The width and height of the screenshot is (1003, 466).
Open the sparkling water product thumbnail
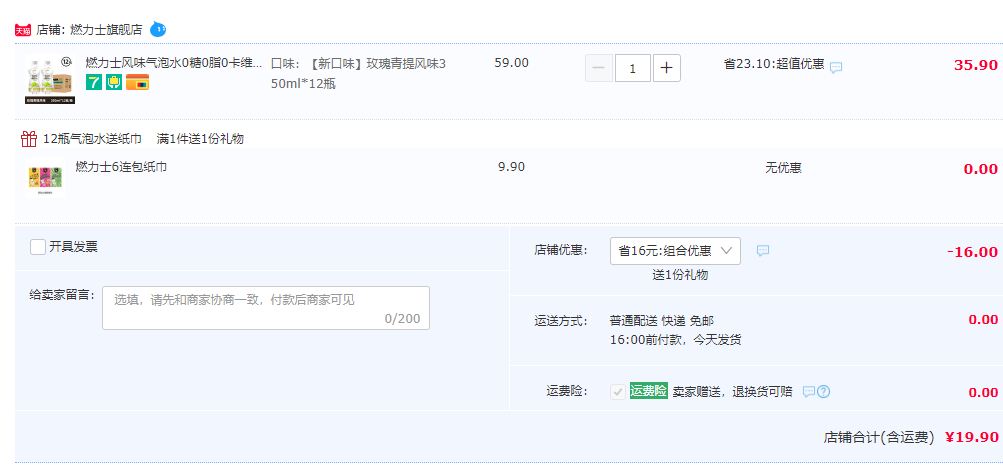(x=49, y=80)
